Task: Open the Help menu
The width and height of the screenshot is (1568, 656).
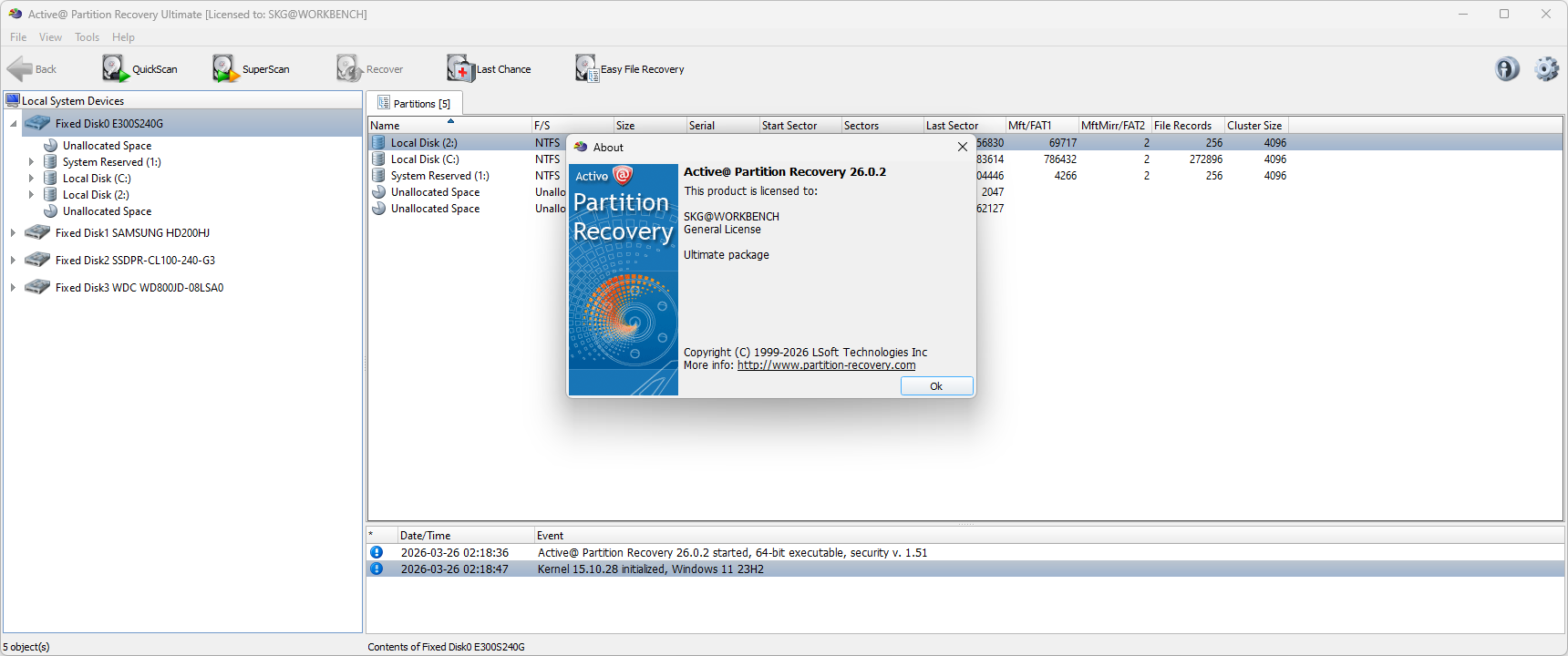Action: tap(123, 37)
